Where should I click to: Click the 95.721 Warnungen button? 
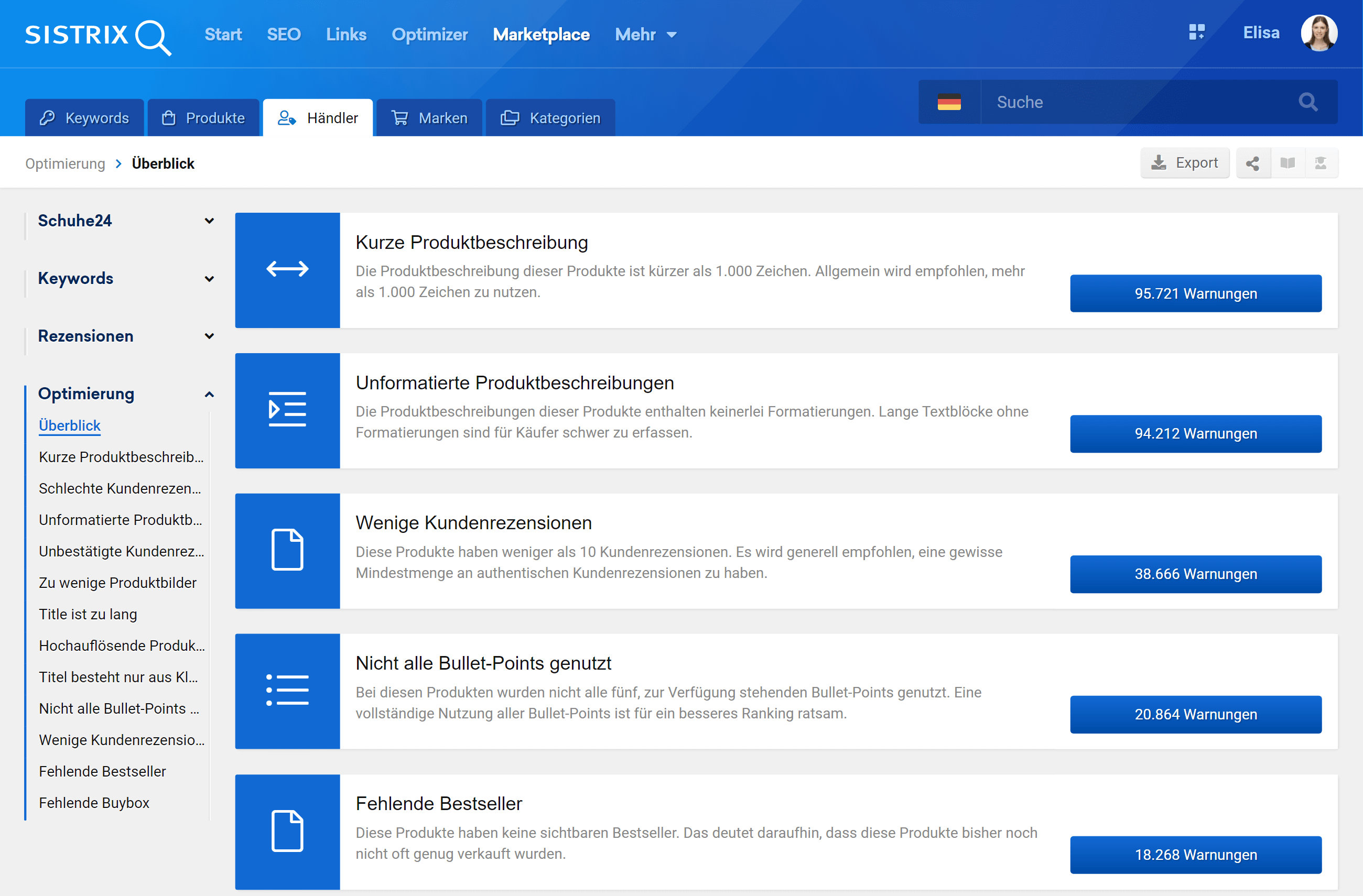[1195, 294]
